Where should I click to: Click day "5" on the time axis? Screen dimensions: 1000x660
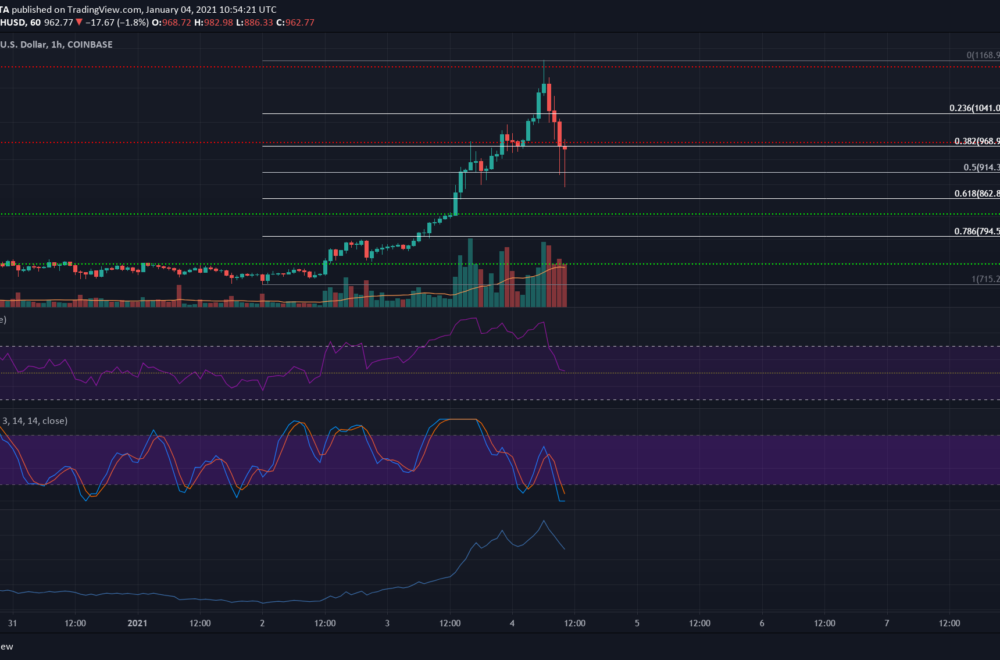pyautogui.click(x=637, y=623)
